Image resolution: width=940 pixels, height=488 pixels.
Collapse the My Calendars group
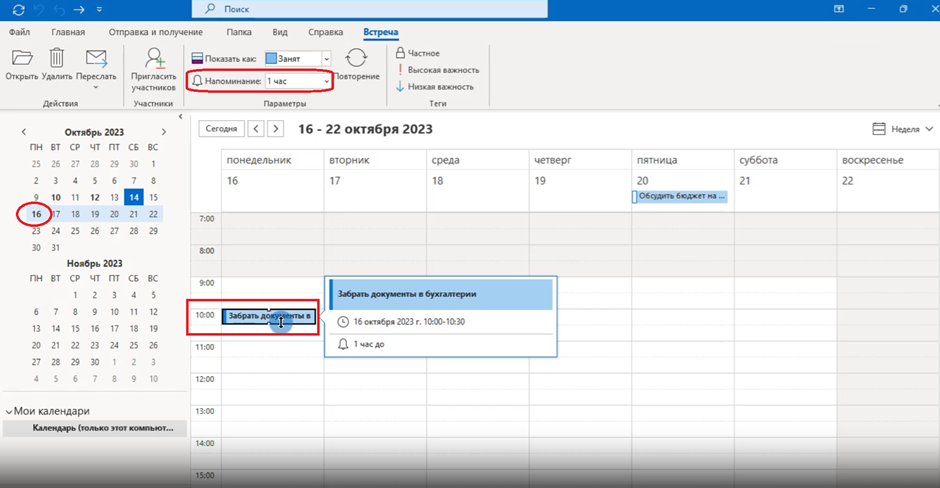(10, 411)
